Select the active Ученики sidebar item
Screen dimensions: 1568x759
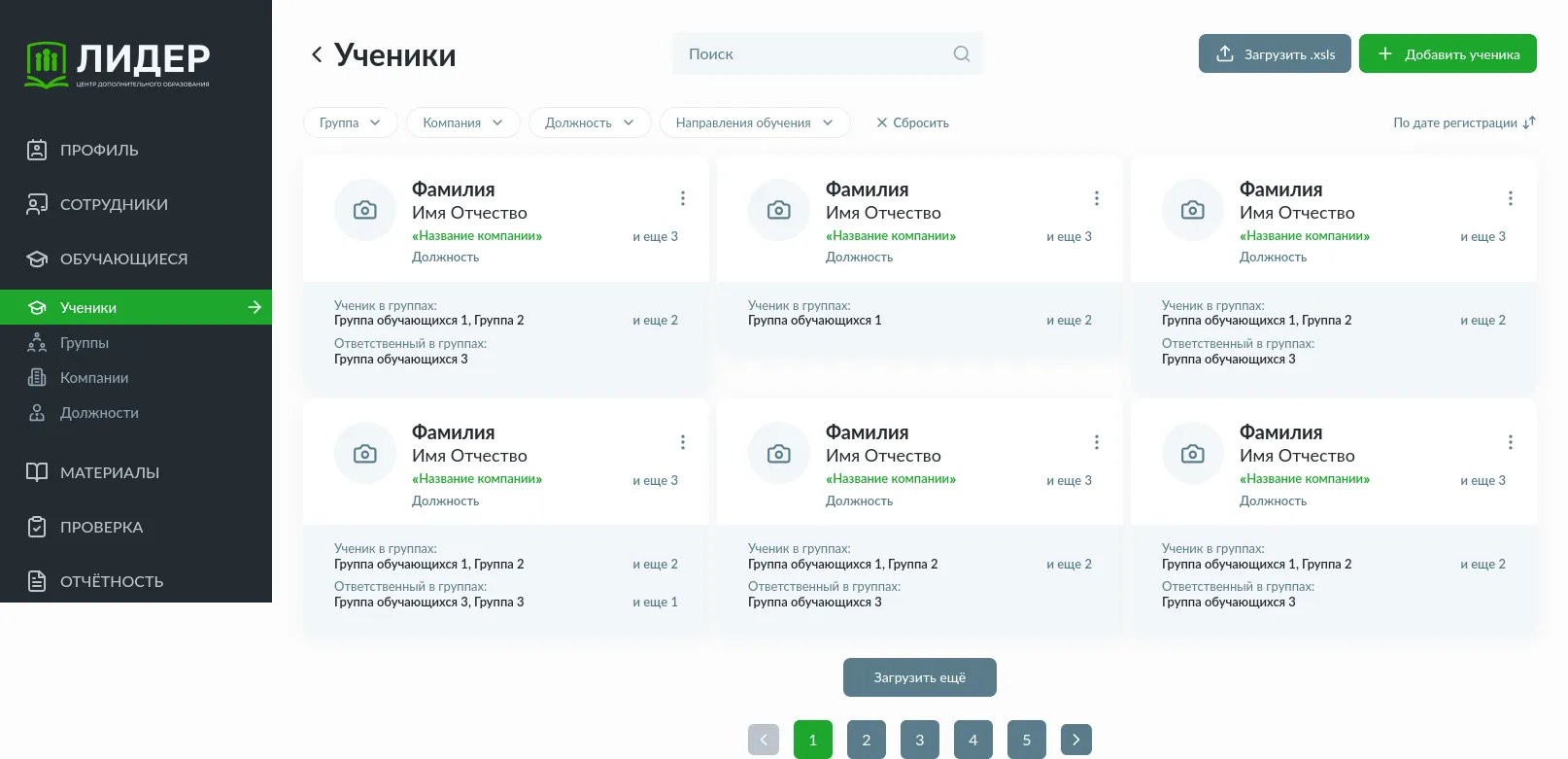[136, 307]
